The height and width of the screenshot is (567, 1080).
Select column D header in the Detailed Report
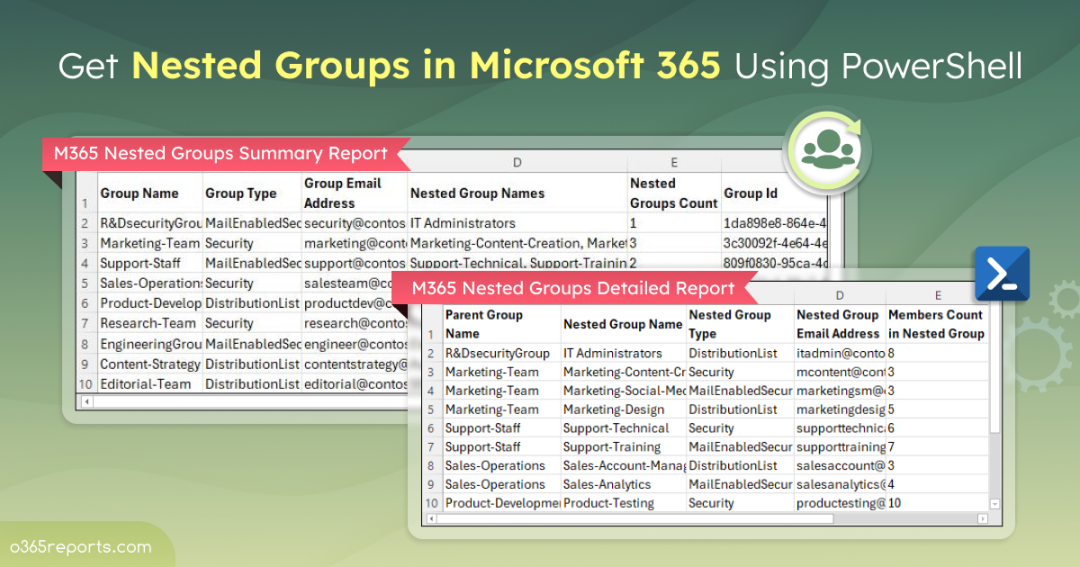[x=839, y=296]
